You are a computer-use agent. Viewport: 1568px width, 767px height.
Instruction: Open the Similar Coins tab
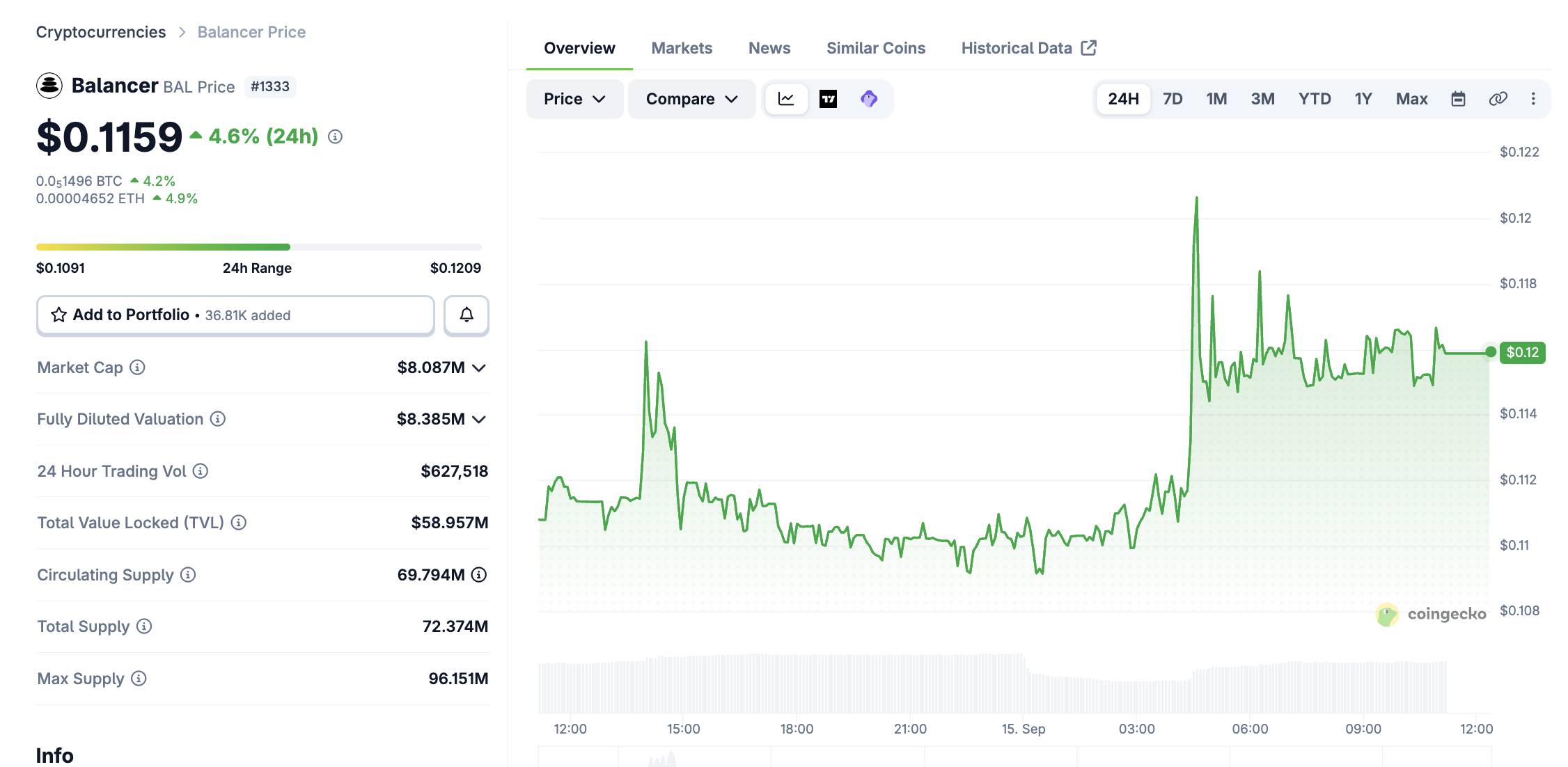pos(876,48)
